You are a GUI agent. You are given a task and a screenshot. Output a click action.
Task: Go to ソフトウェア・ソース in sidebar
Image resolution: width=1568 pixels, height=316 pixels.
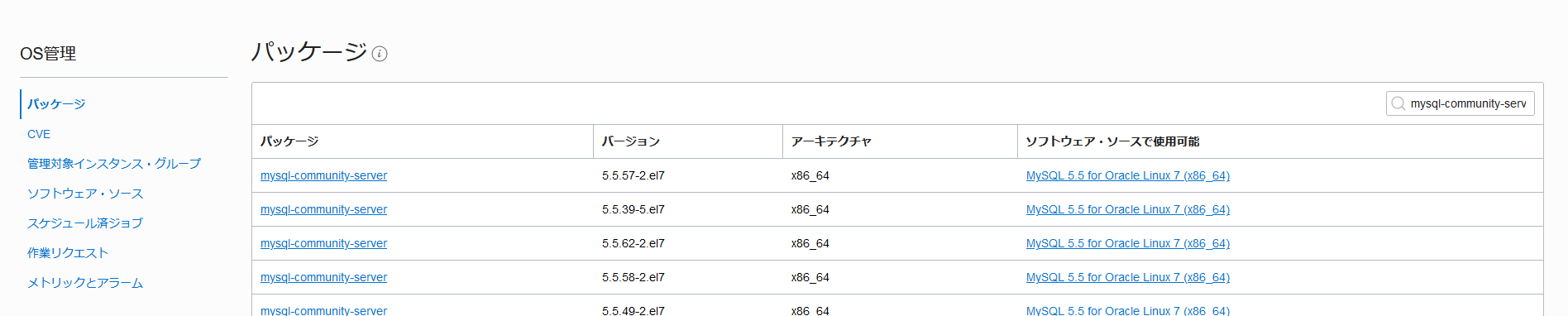point(85,194)
